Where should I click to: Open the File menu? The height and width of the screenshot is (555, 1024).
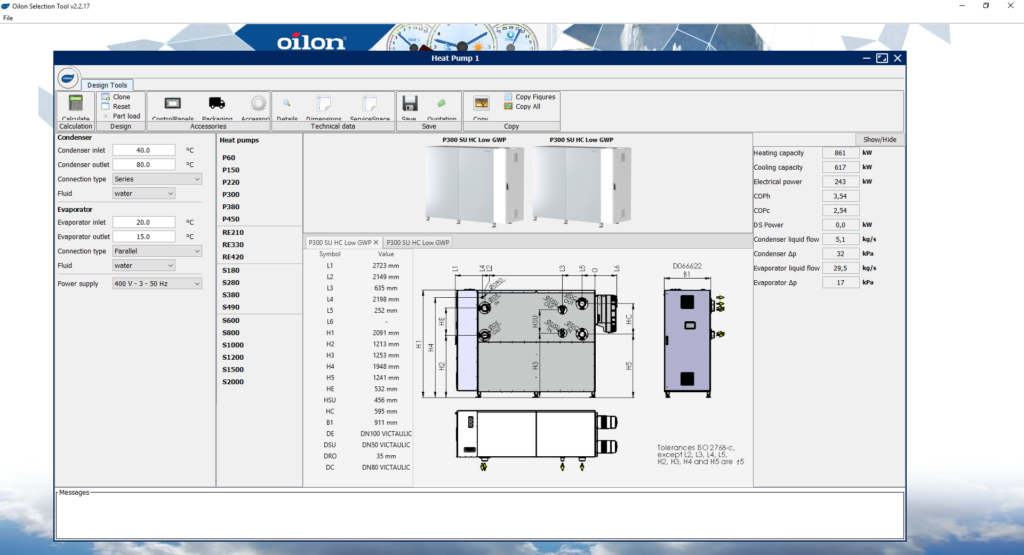click(8, 18)
